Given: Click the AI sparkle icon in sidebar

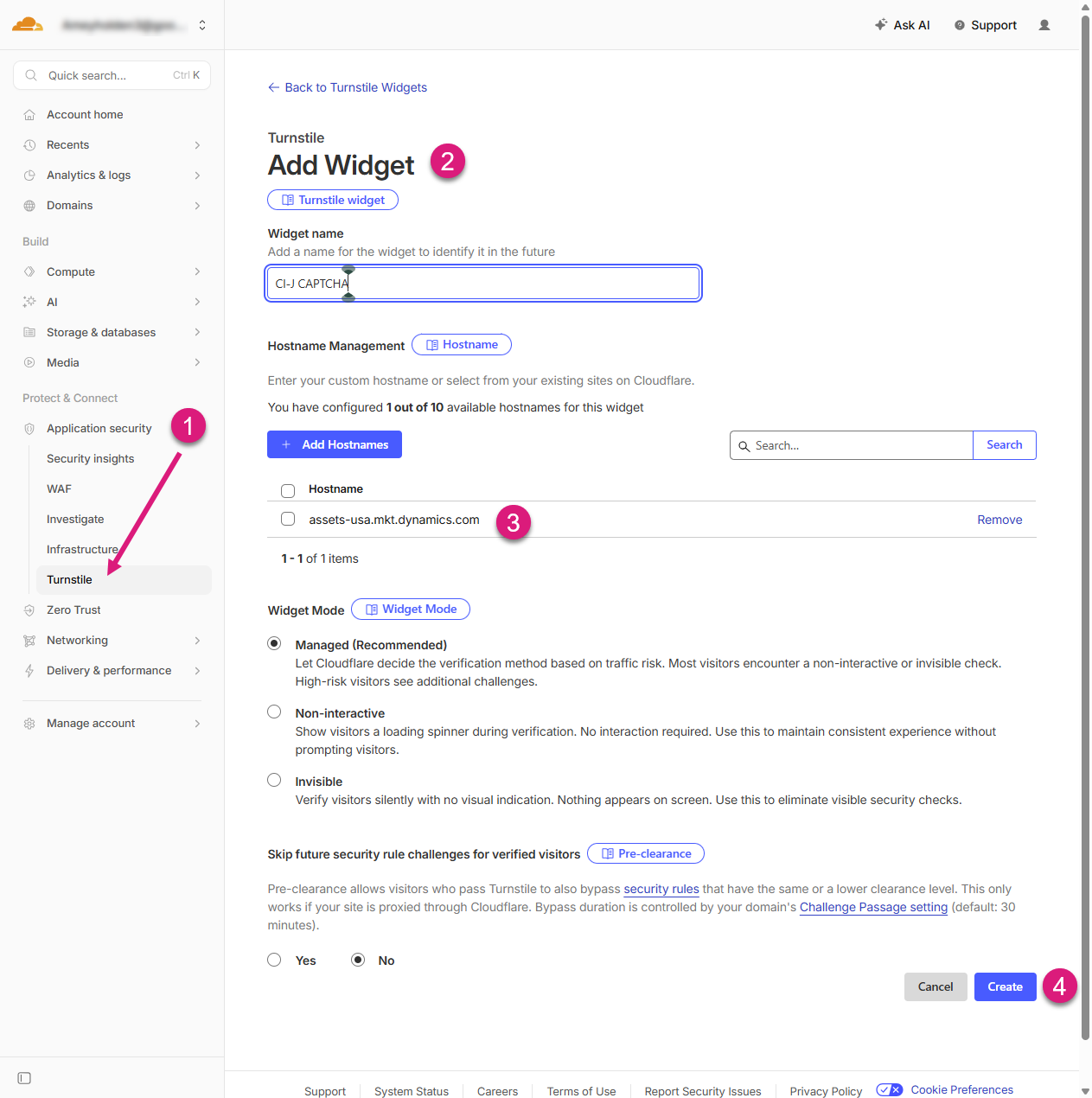Looking at the screenshot, I should pos(29,302).
